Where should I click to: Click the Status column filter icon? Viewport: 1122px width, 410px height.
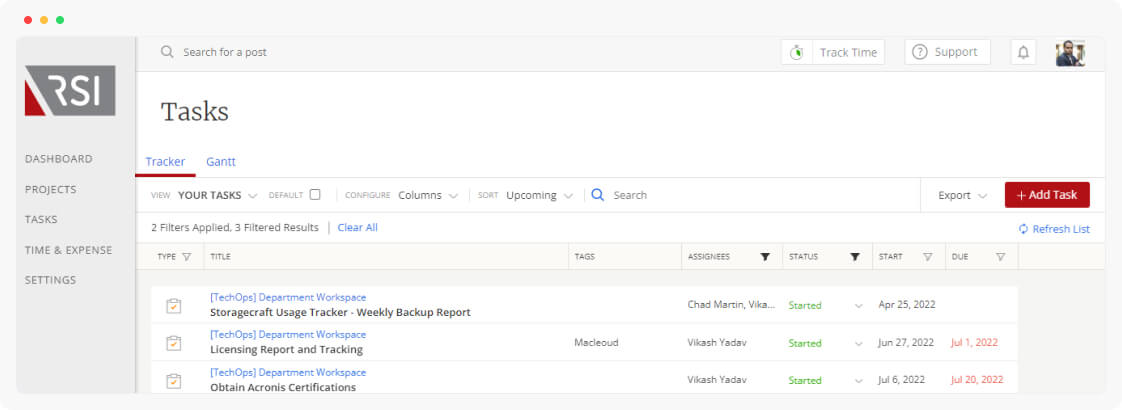[x=855, y=257]
